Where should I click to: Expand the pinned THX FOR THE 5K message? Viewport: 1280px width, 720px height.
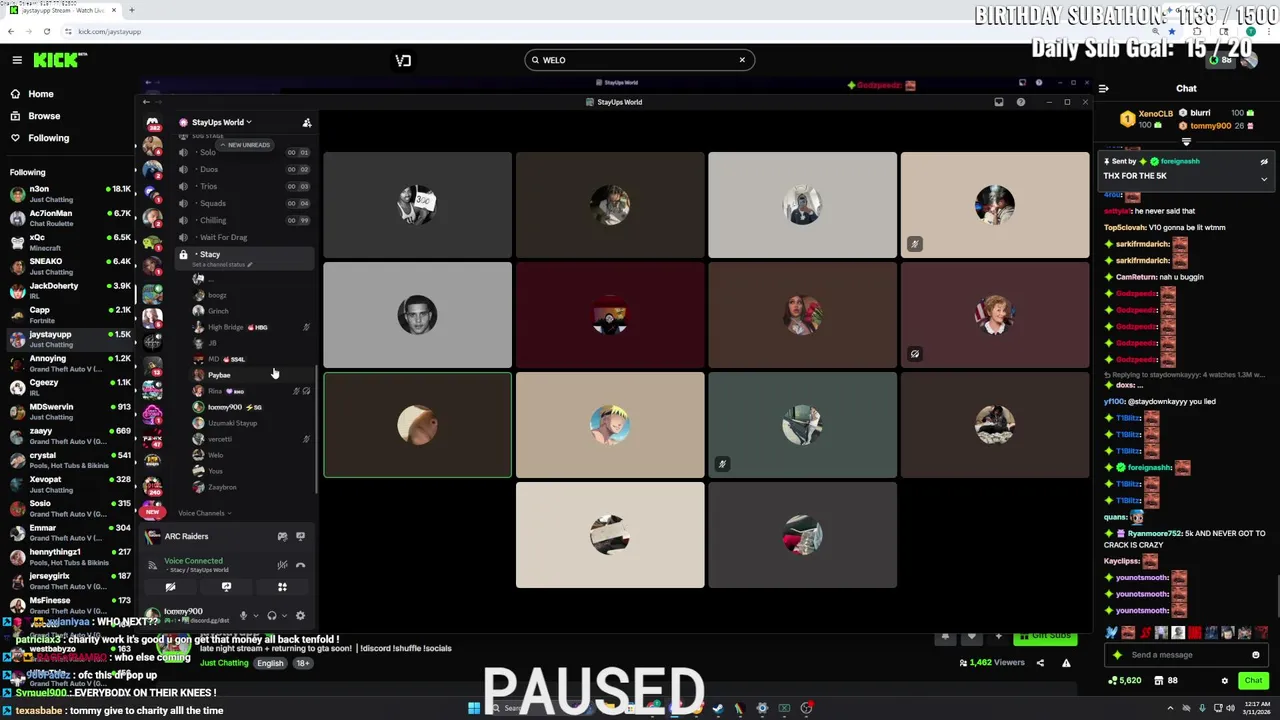[1264, 179]
